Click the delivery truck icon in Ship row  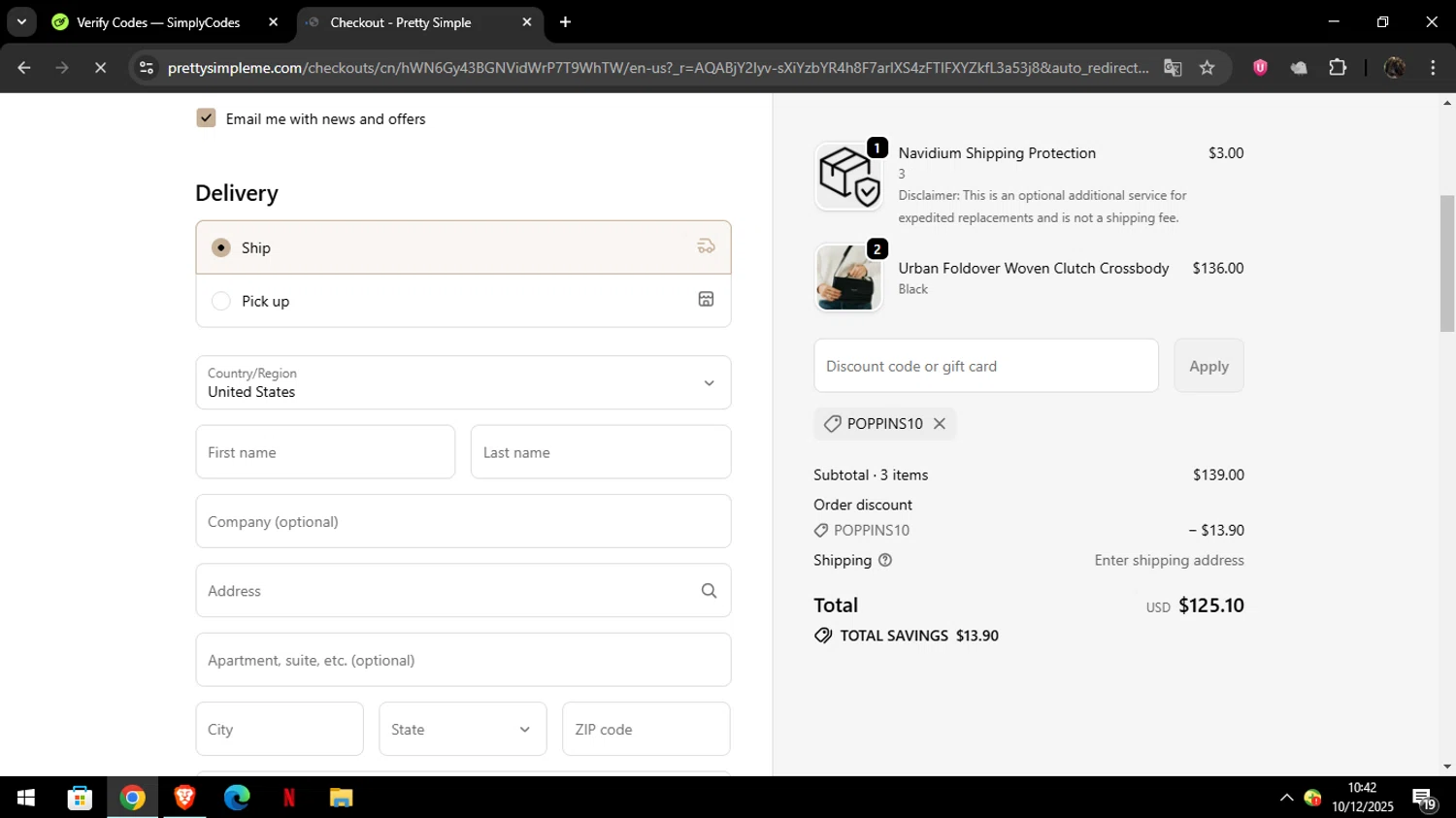tap(706, 246)
